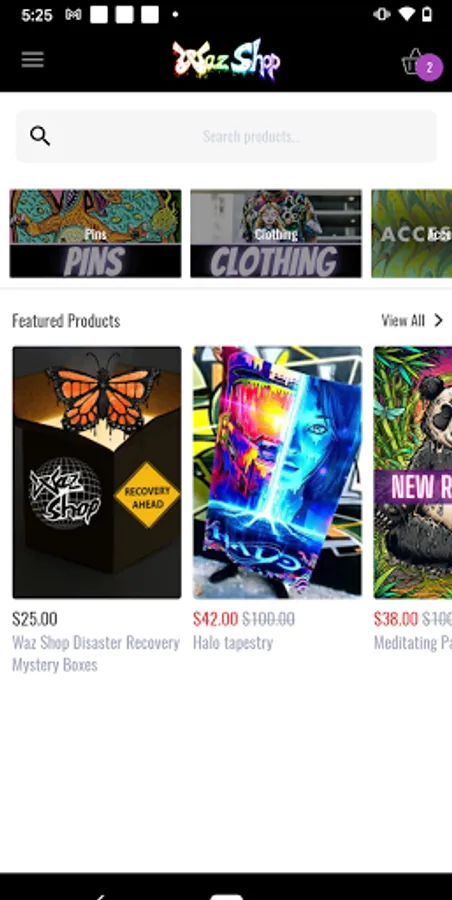Open the shopping cart basket
The height and width of the screenshot is (900, 452).
coord(412,61)
